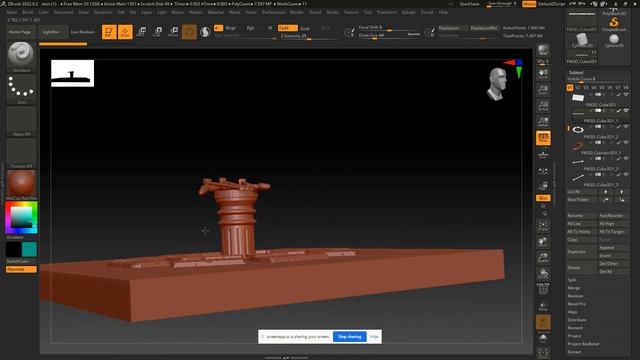Pick a color in the color picker
Viewport: 640px width, 360px height.
pos(21,217)
